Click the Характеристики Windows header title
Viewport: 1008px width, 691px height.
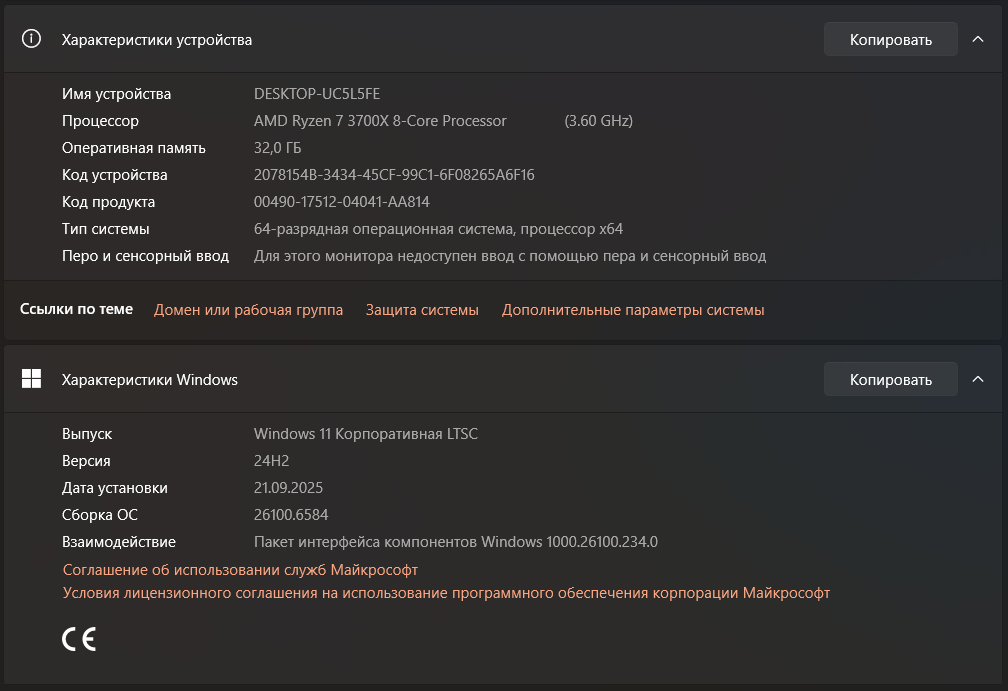pos(150,380)
